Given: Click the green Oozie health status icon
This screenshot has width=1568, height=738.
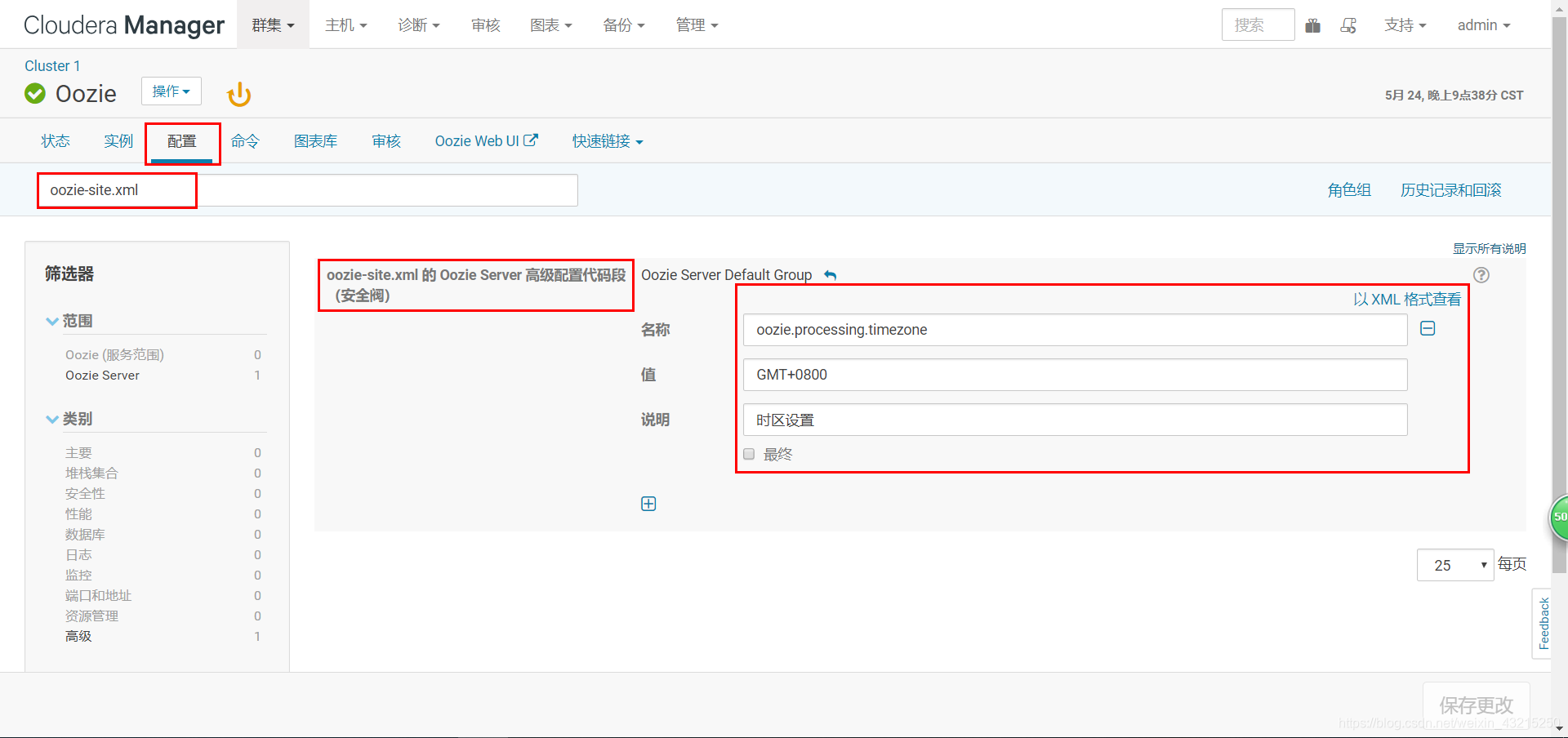Looking at the screenshot, I should coord(35,94).
